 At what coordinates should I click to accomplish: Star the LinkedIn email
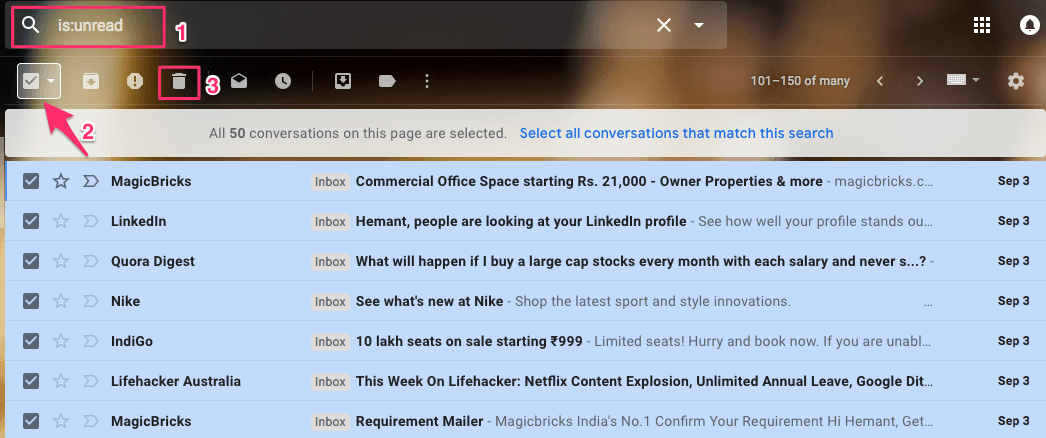[x=61, y=221]
